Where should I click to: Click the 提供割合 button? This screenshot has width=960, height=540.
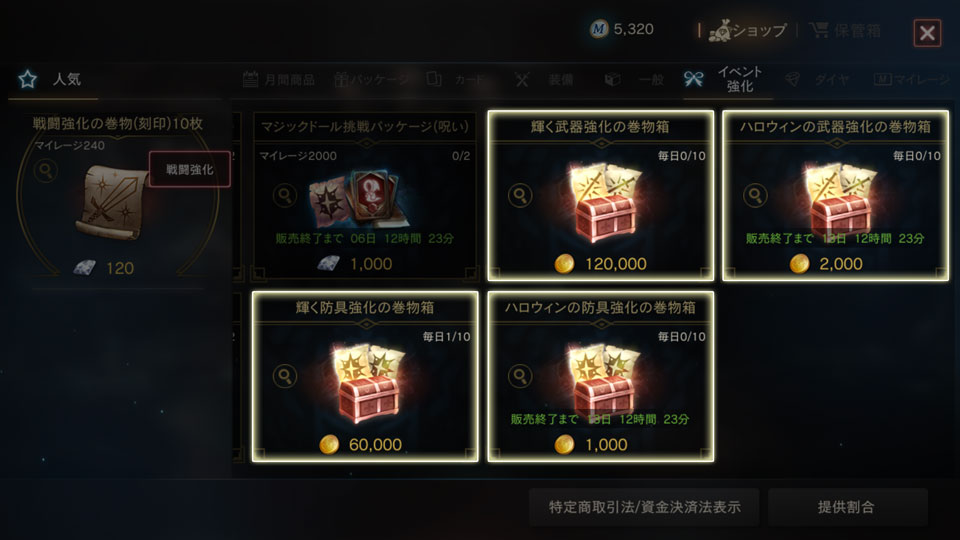click(847, 507)
